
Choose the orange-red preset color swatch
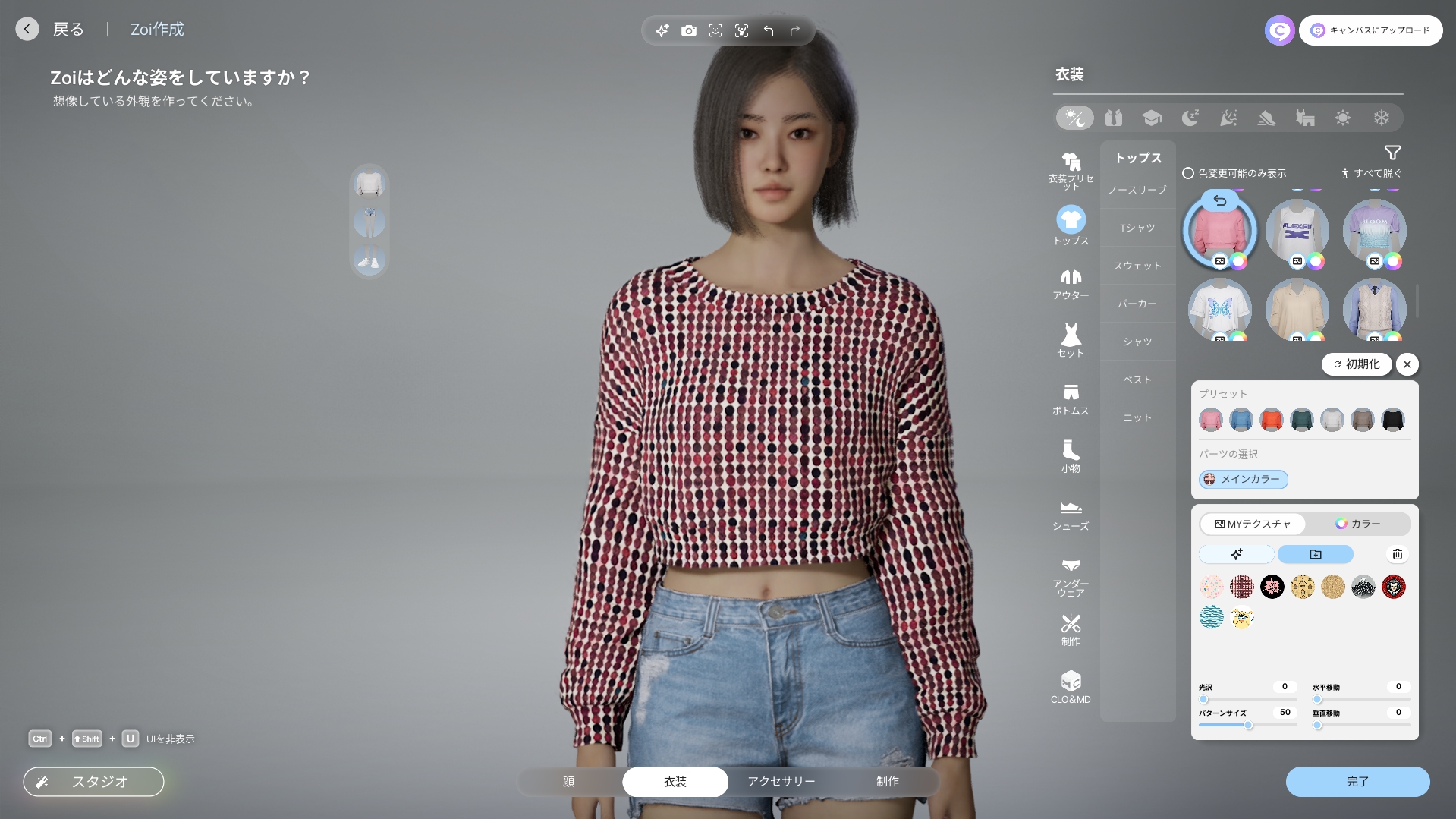[1271, 420]
